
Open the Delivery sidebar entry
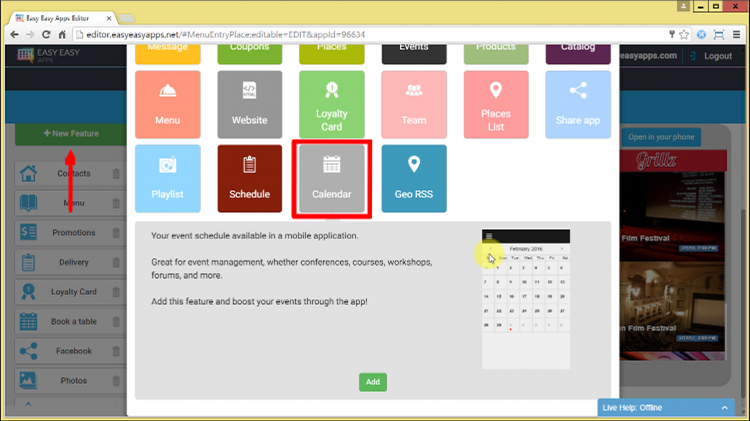pos(70,262)
